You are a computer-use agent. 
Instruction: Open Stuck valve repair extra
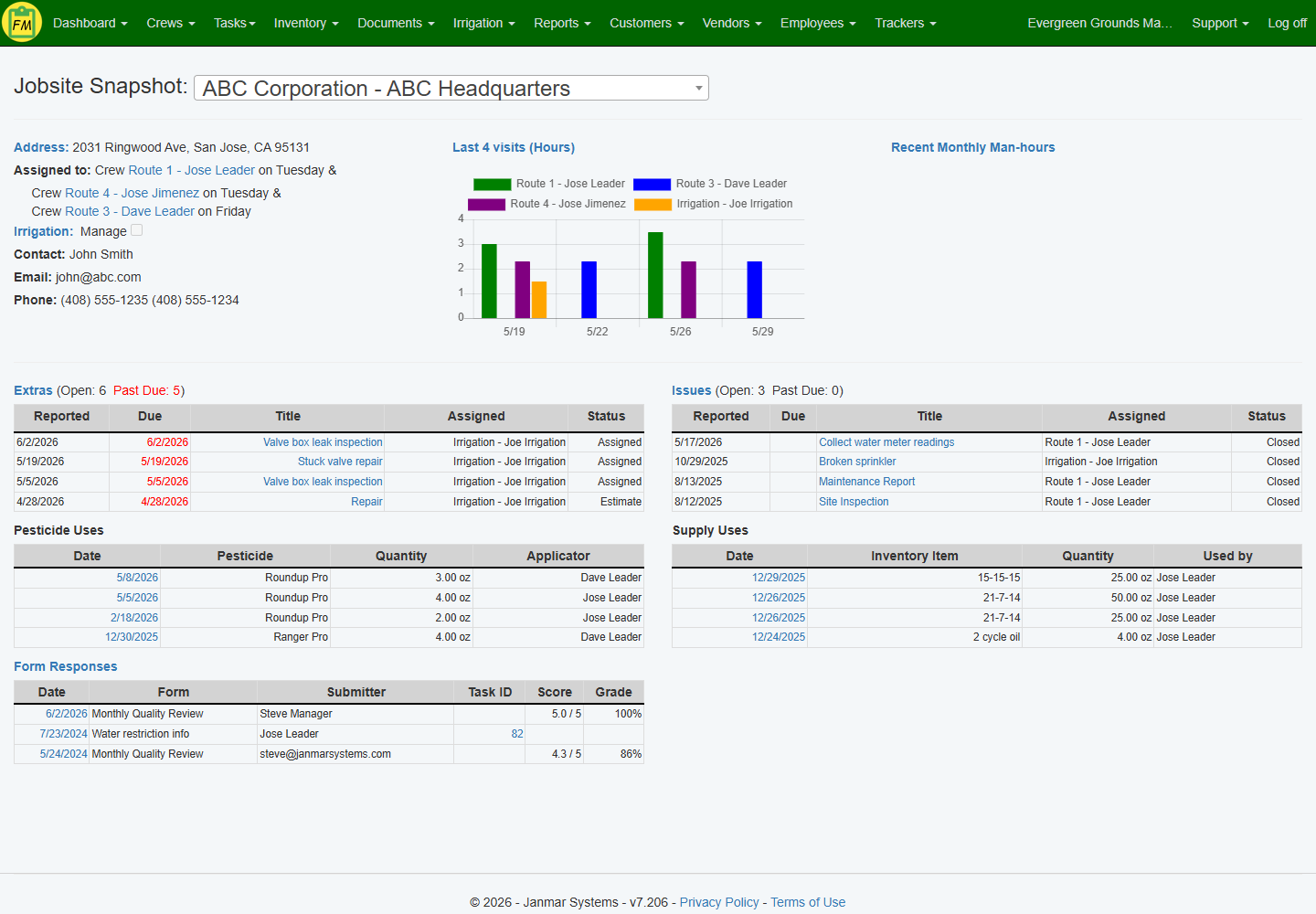pos(340,462)
